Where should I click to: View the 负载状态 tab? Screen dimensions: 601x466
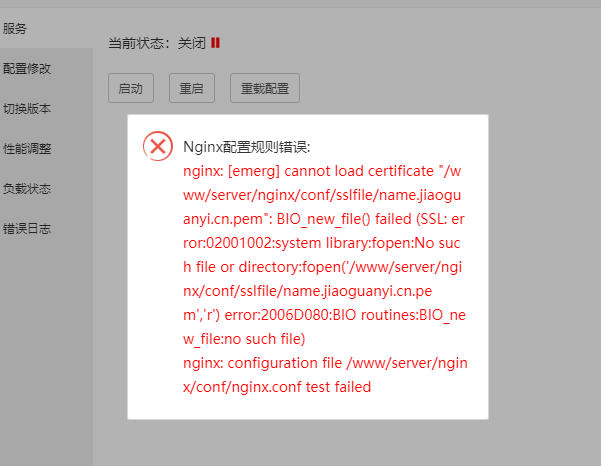pos(46,189)
